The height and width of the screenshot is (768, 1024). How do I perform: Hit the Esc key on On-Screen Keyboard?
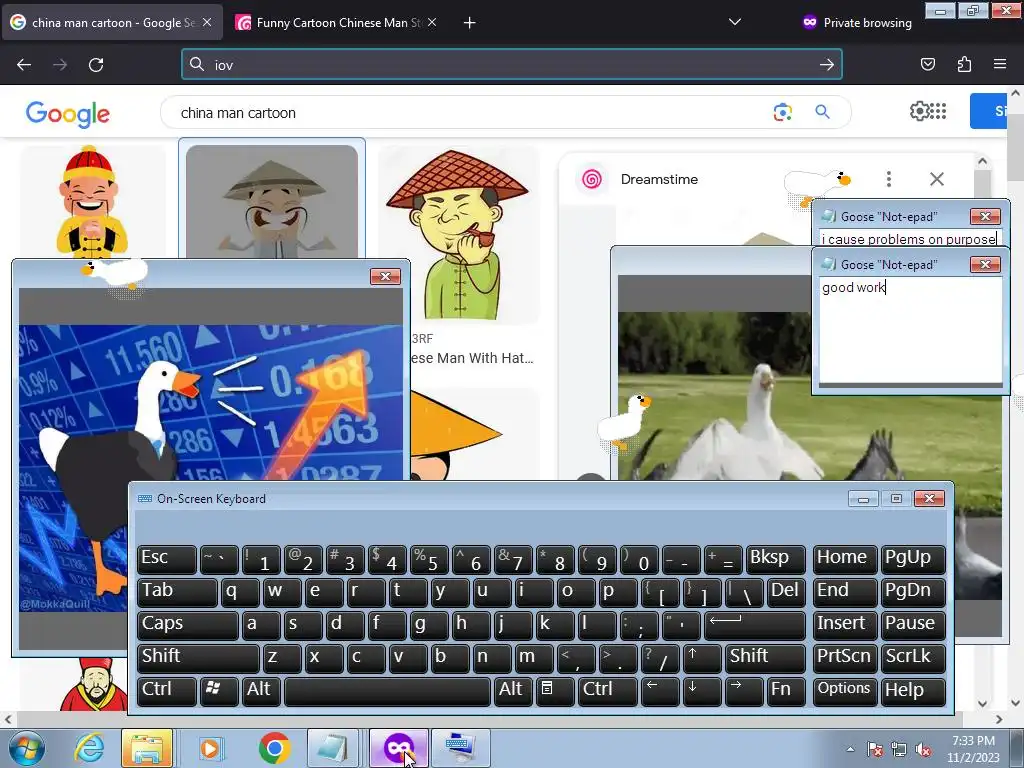coord(167,559)
